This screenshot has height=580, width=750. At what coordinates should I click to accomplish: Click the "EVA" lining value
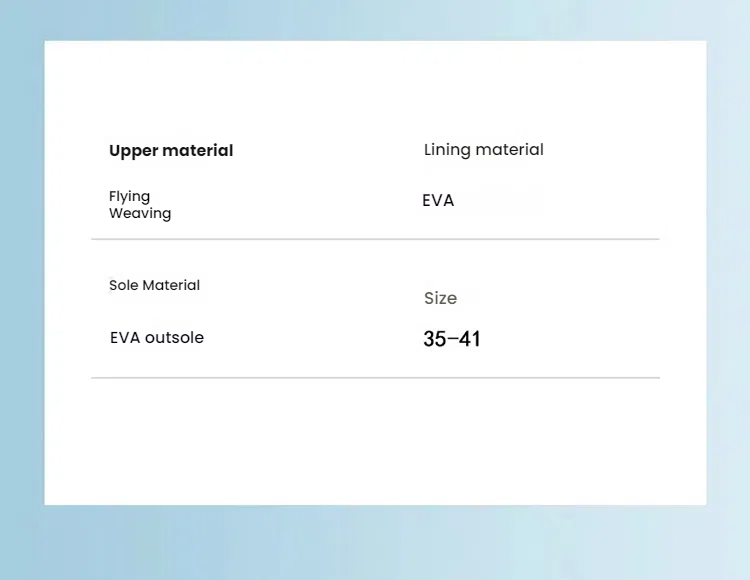pyautogui.click(x=438, y=201)
